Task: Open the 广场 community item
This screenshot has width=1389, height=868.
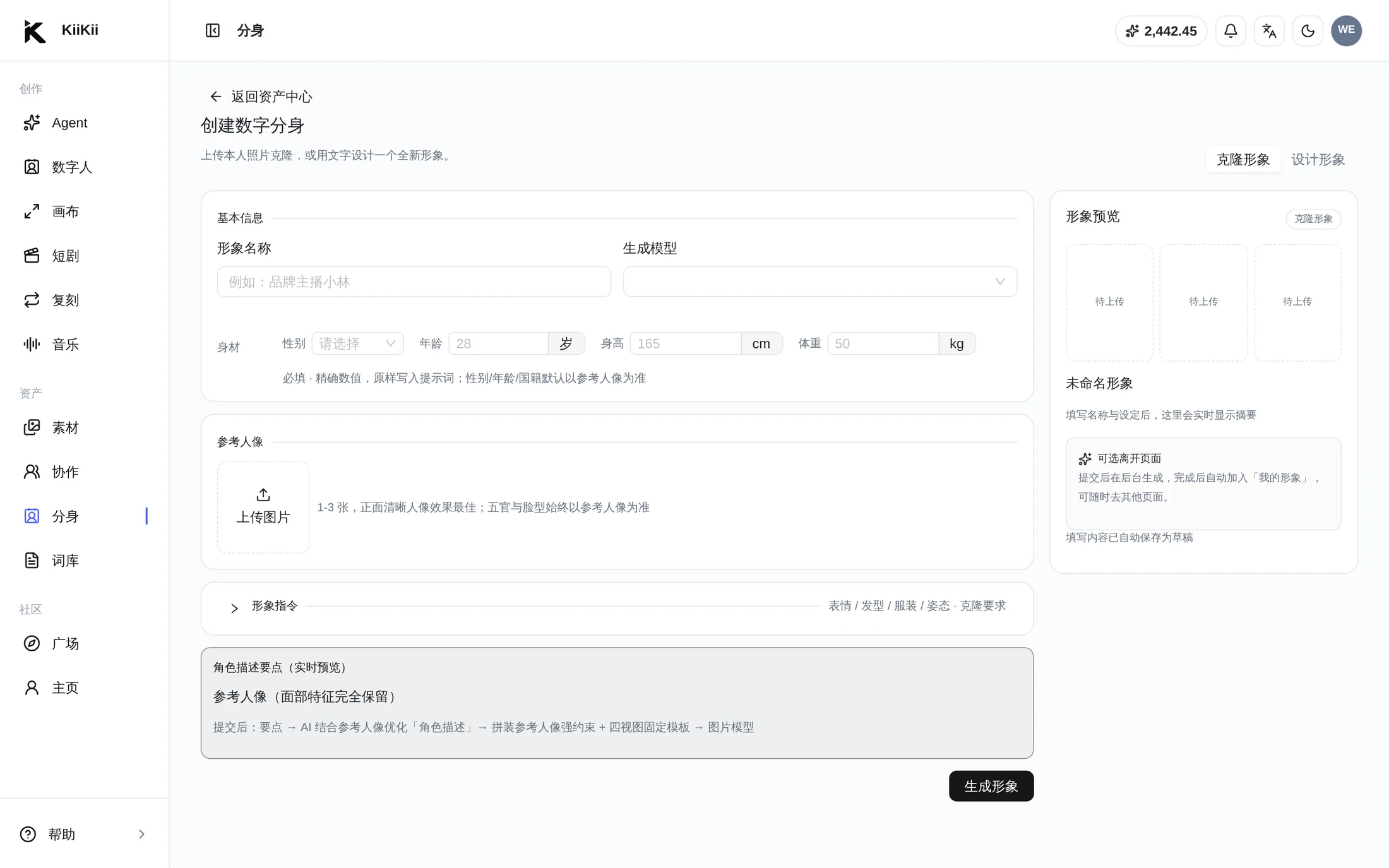Action: [84, 643]
